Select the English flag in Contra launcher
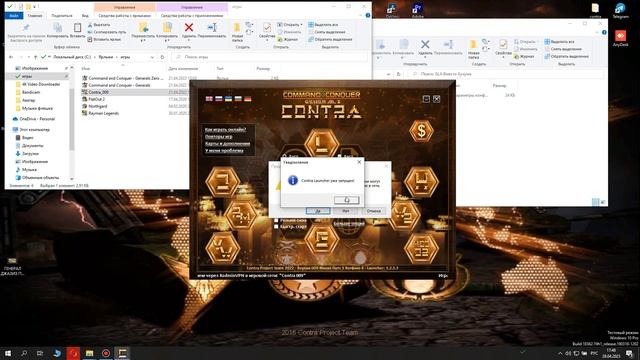The height and width of the screenshot is (360, 640). 209,99
